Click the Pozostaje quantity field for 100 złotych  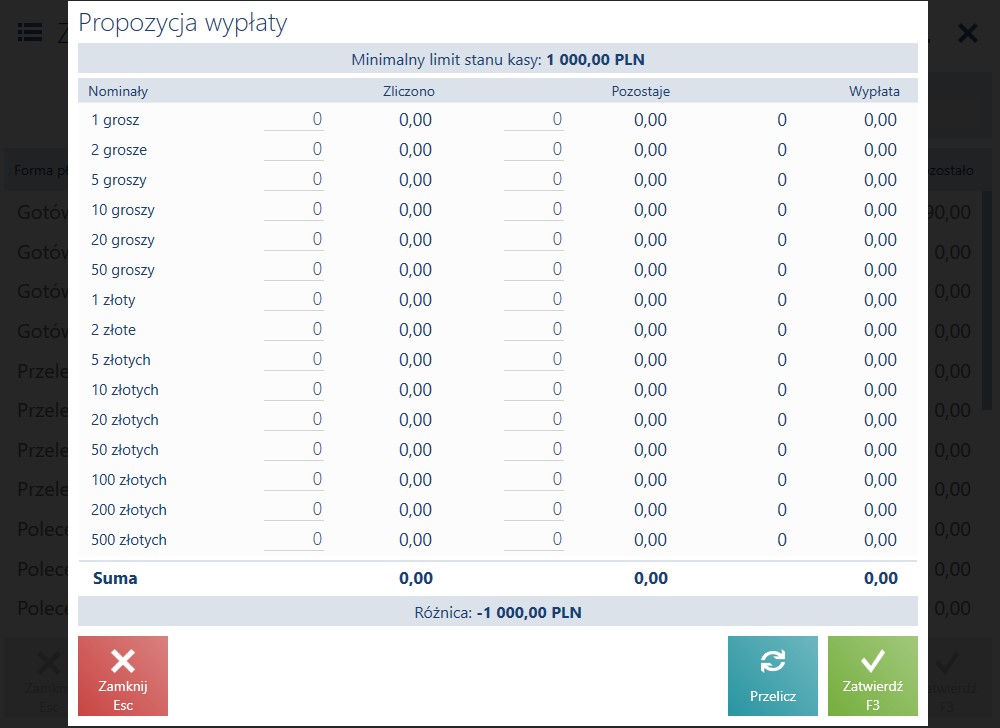click(x=534, y=479)
